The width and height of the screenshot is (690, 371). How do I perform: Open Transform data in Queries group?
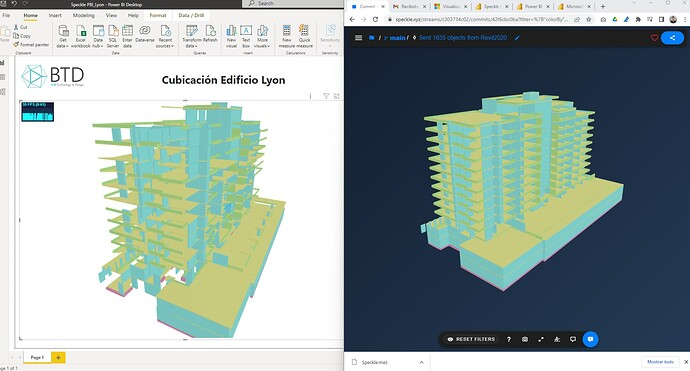[191, 36]
